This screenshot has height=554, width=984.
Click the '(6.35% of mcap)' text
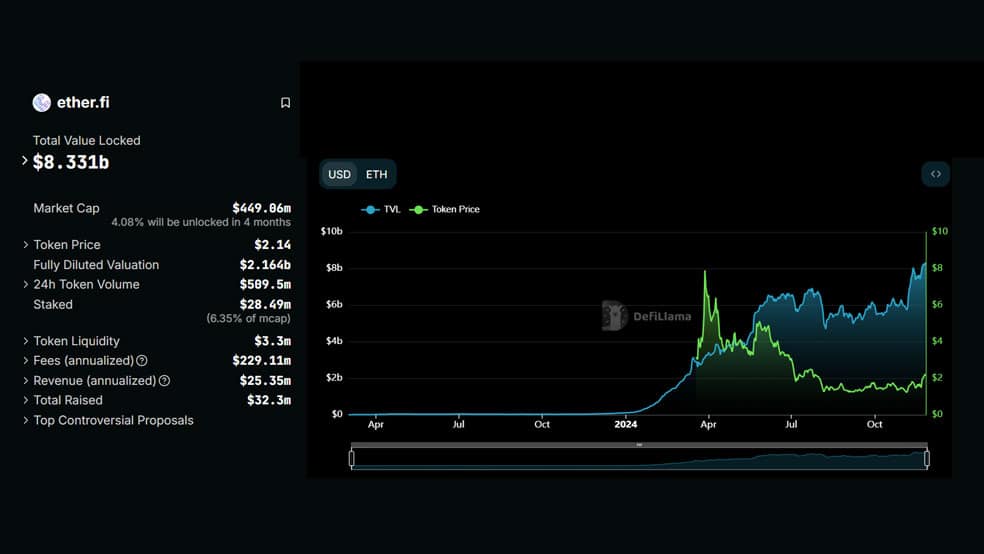pyautogui.click(x=249, y=319)
